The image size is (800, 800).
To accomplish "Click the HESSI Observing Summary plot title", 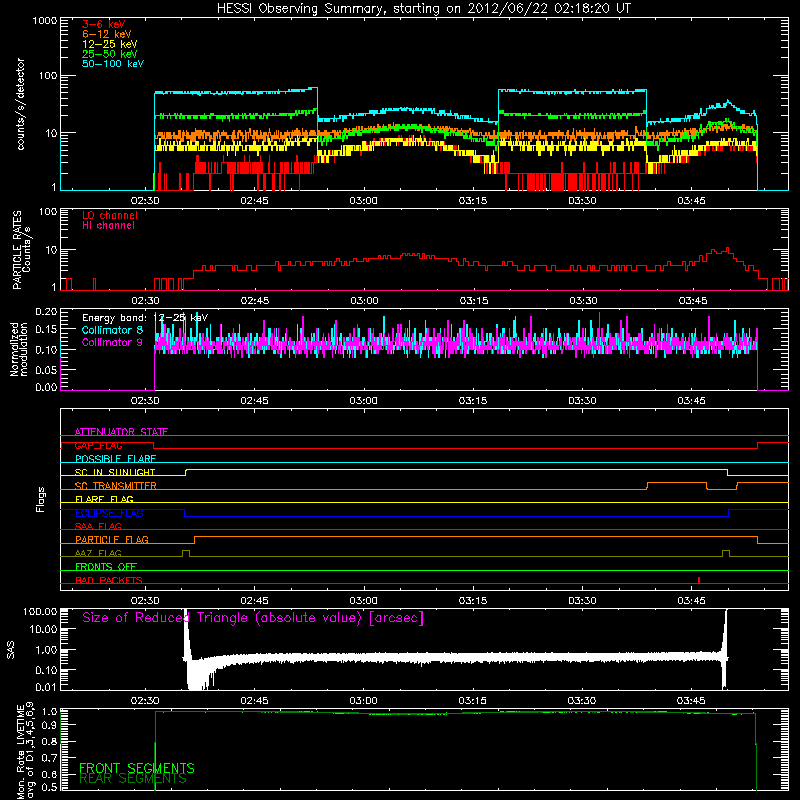I will click(424, 9).
